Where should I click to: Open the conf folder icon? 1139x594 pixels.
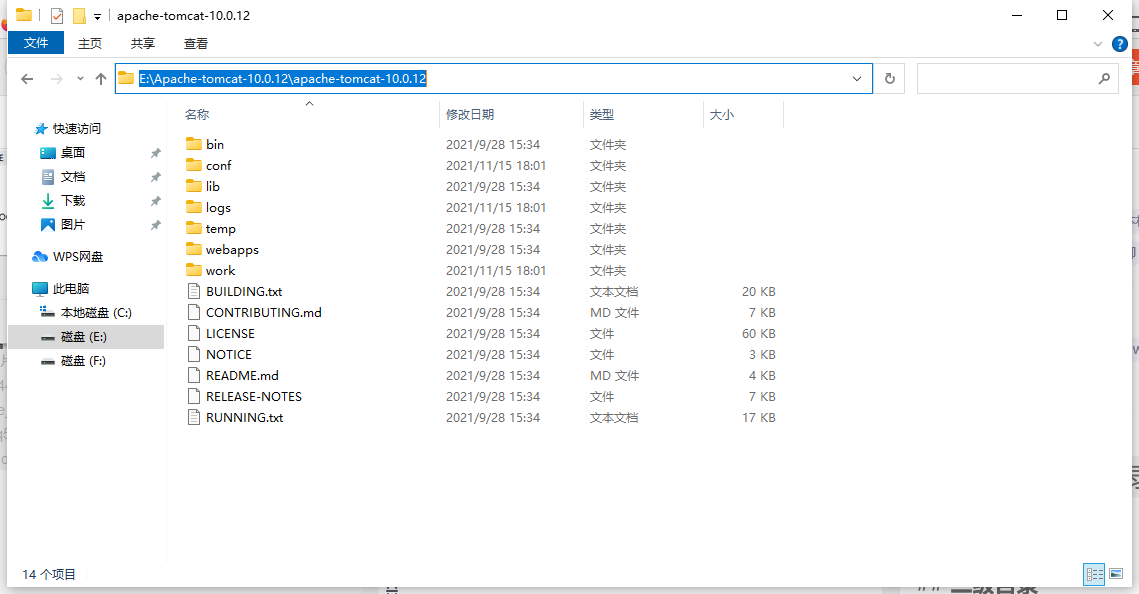pyautogui.click(x=193, y=165)
